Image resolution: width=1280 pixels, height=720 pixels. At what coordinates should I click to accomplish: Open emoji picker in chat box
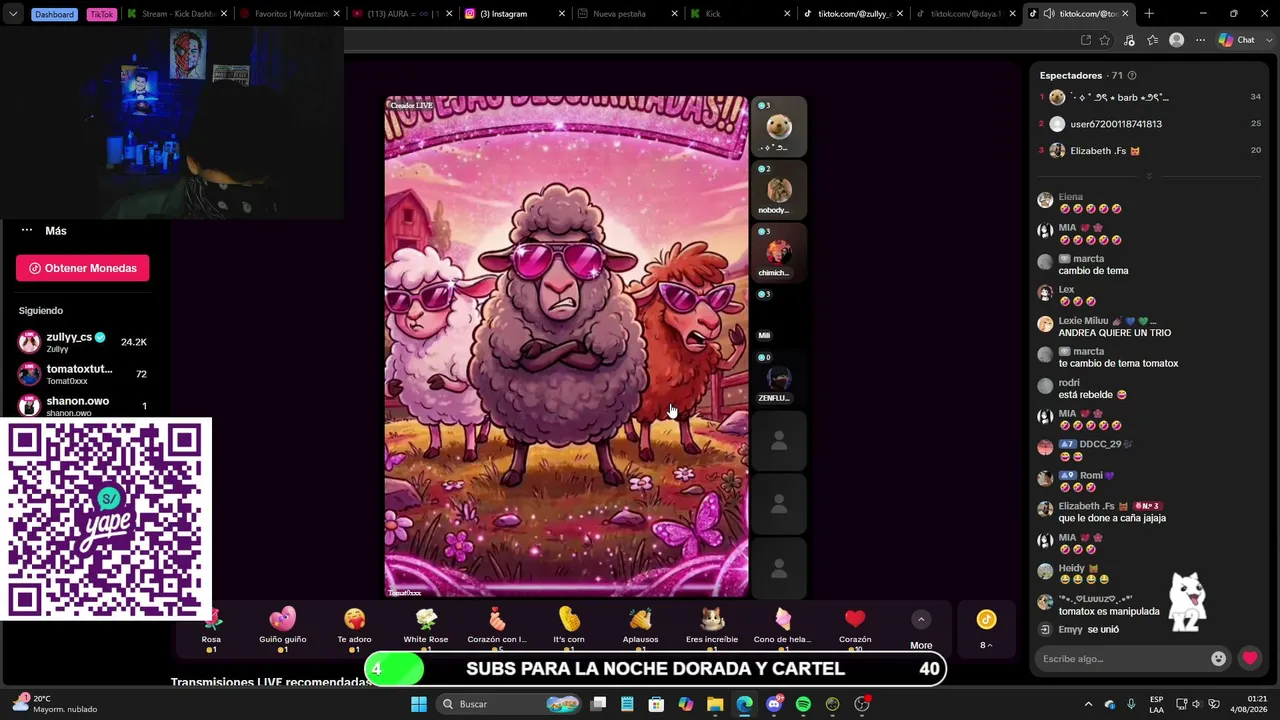1218,658
